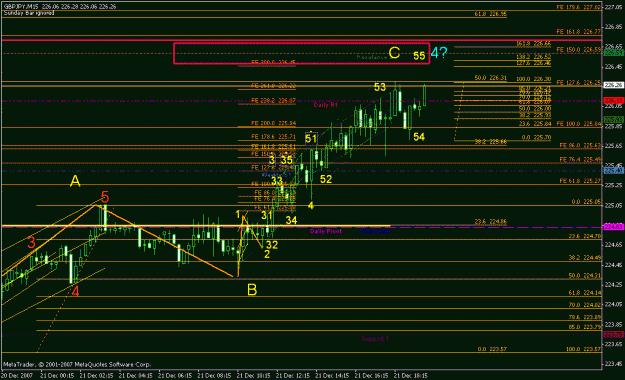The width and height of the screenshot is (625, 380).
Task: Select the yellow wave label A
Action: (x=75, y=181)
